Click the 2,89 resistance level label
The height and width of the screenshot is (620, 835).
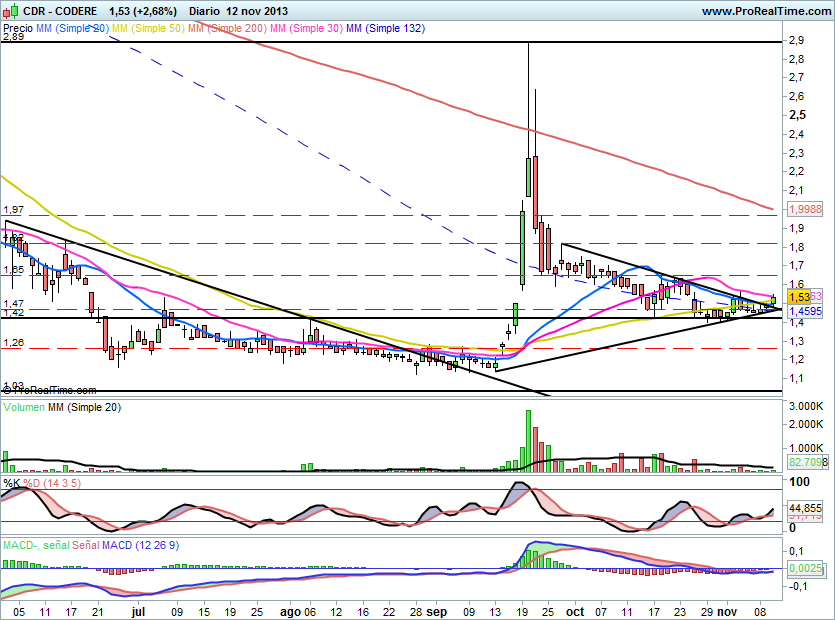coord(13,37)
